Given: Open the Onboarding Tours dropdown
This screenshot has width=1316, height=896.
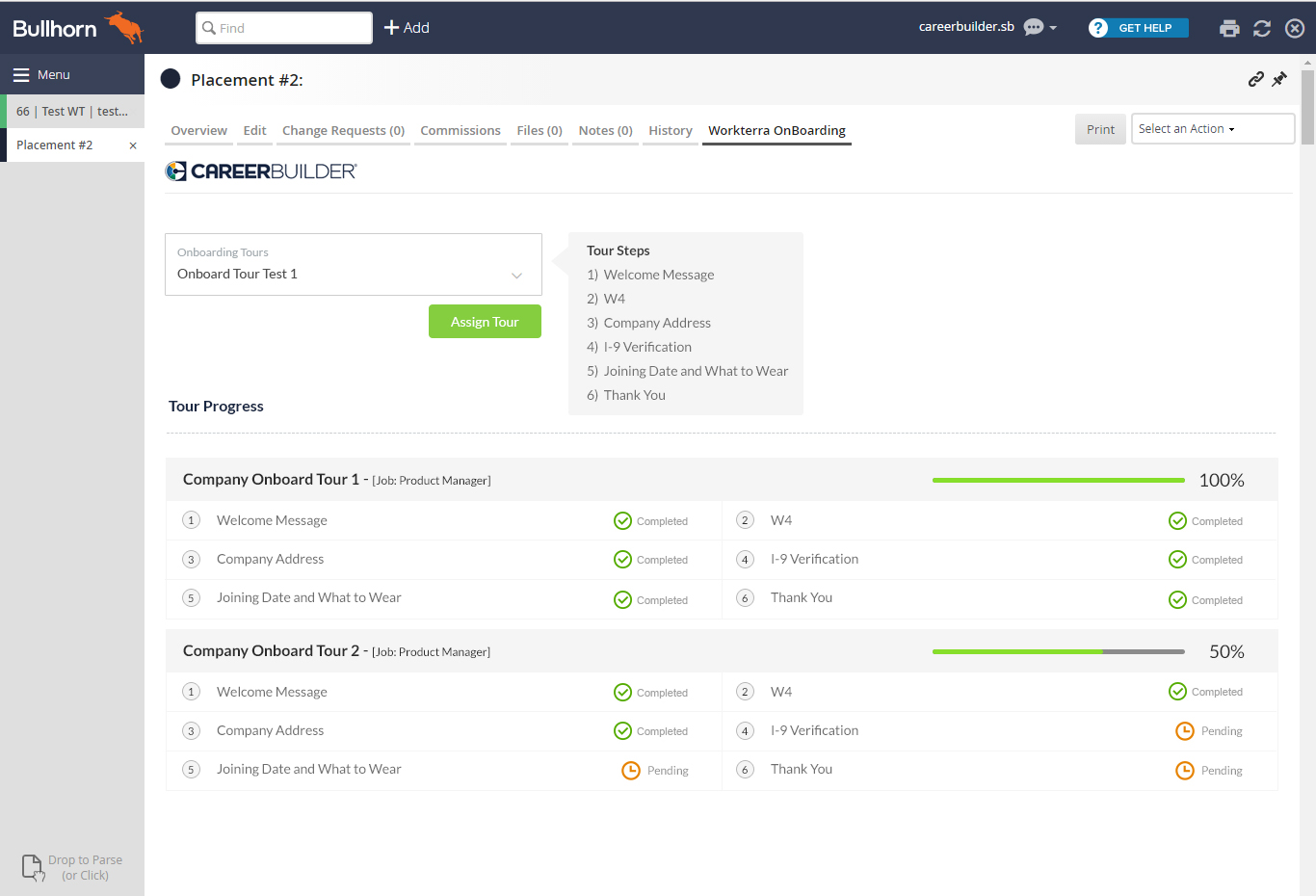Looking at the screenshot, I should point(354,264).
